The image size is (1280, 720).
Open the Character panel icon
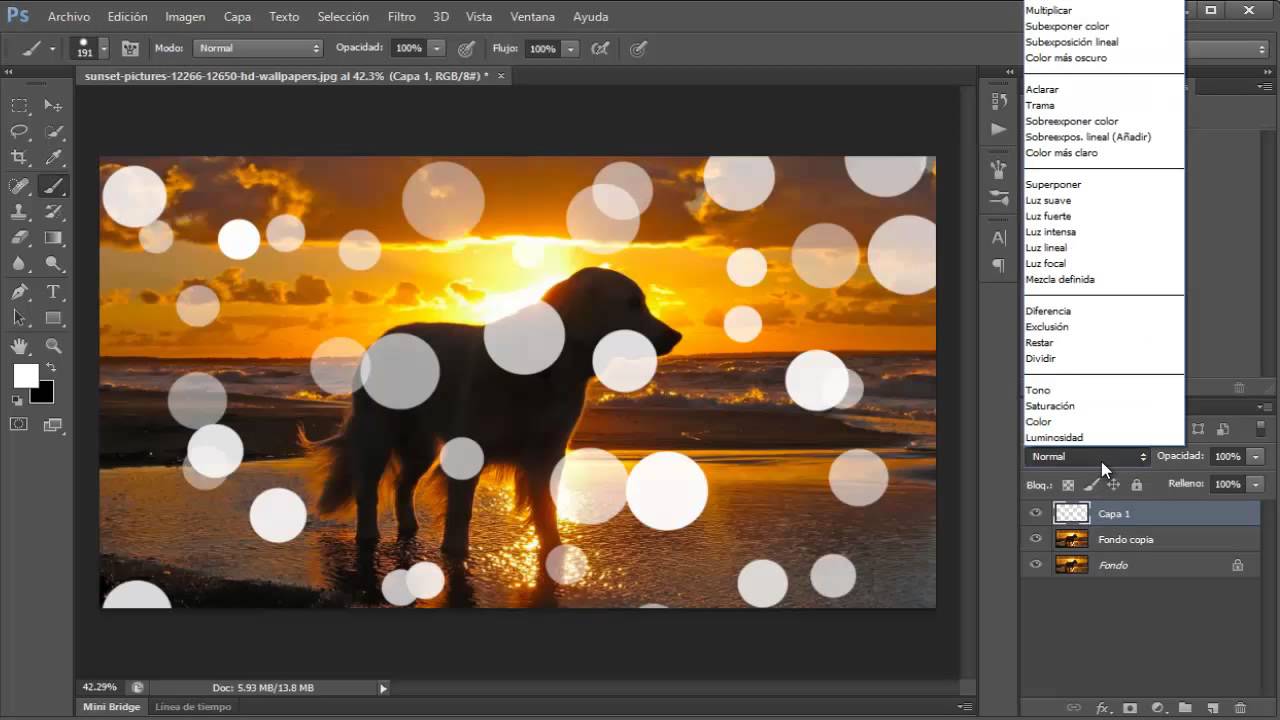point(998,238)
